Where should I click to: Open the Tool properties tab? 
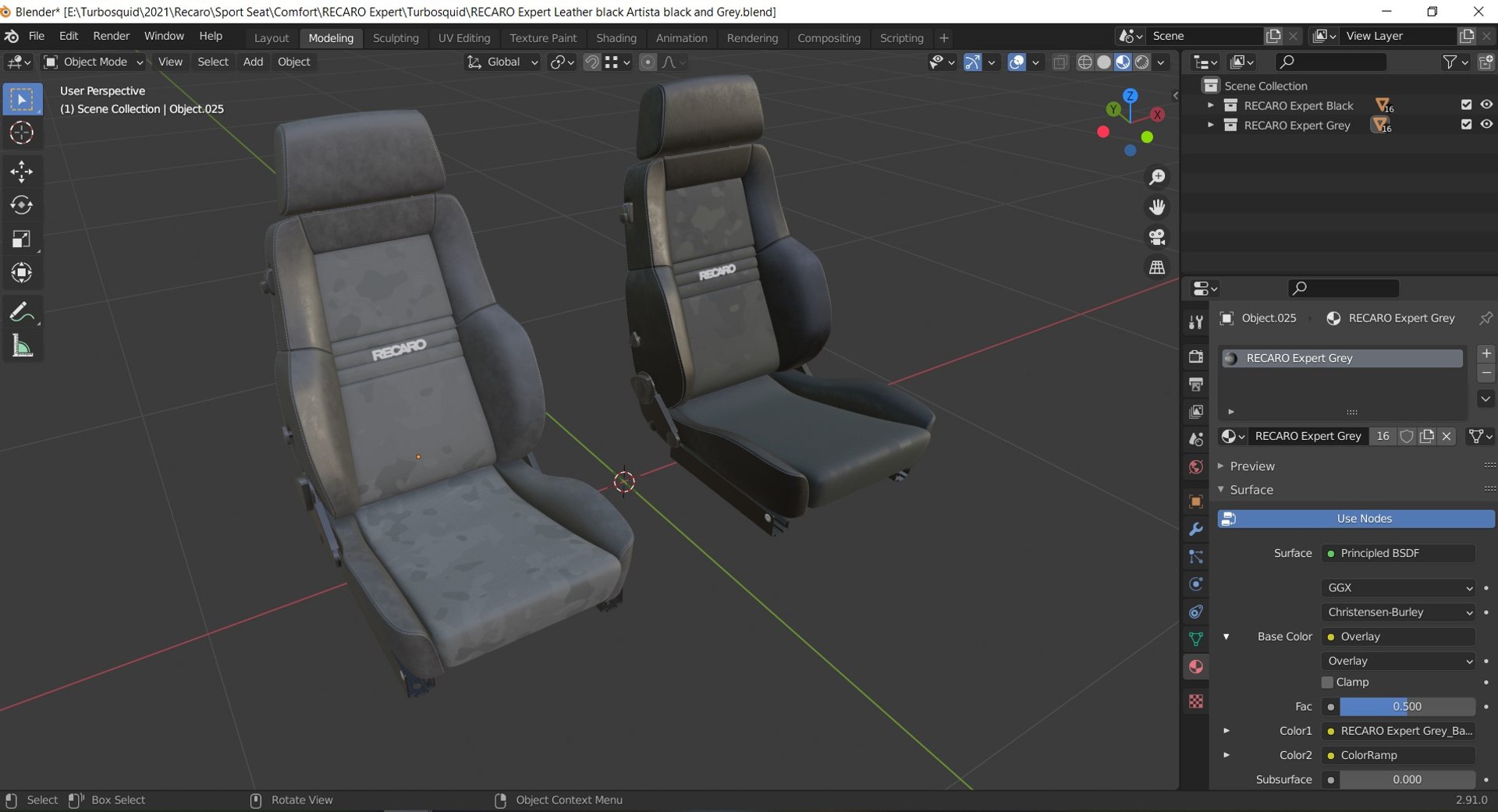click(x=1195, y=321)
